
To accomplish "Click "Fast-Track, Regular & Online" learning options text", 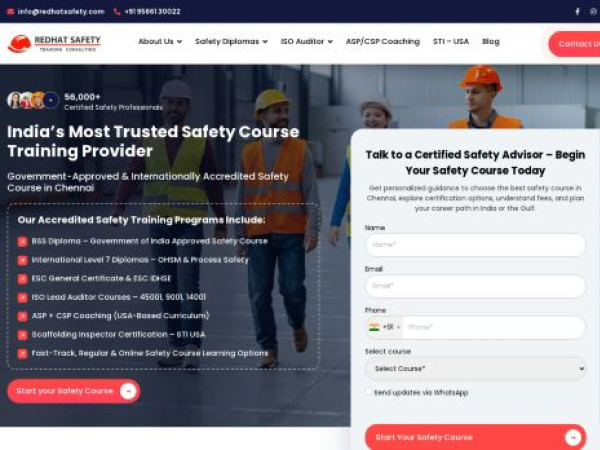I will 150,353.
